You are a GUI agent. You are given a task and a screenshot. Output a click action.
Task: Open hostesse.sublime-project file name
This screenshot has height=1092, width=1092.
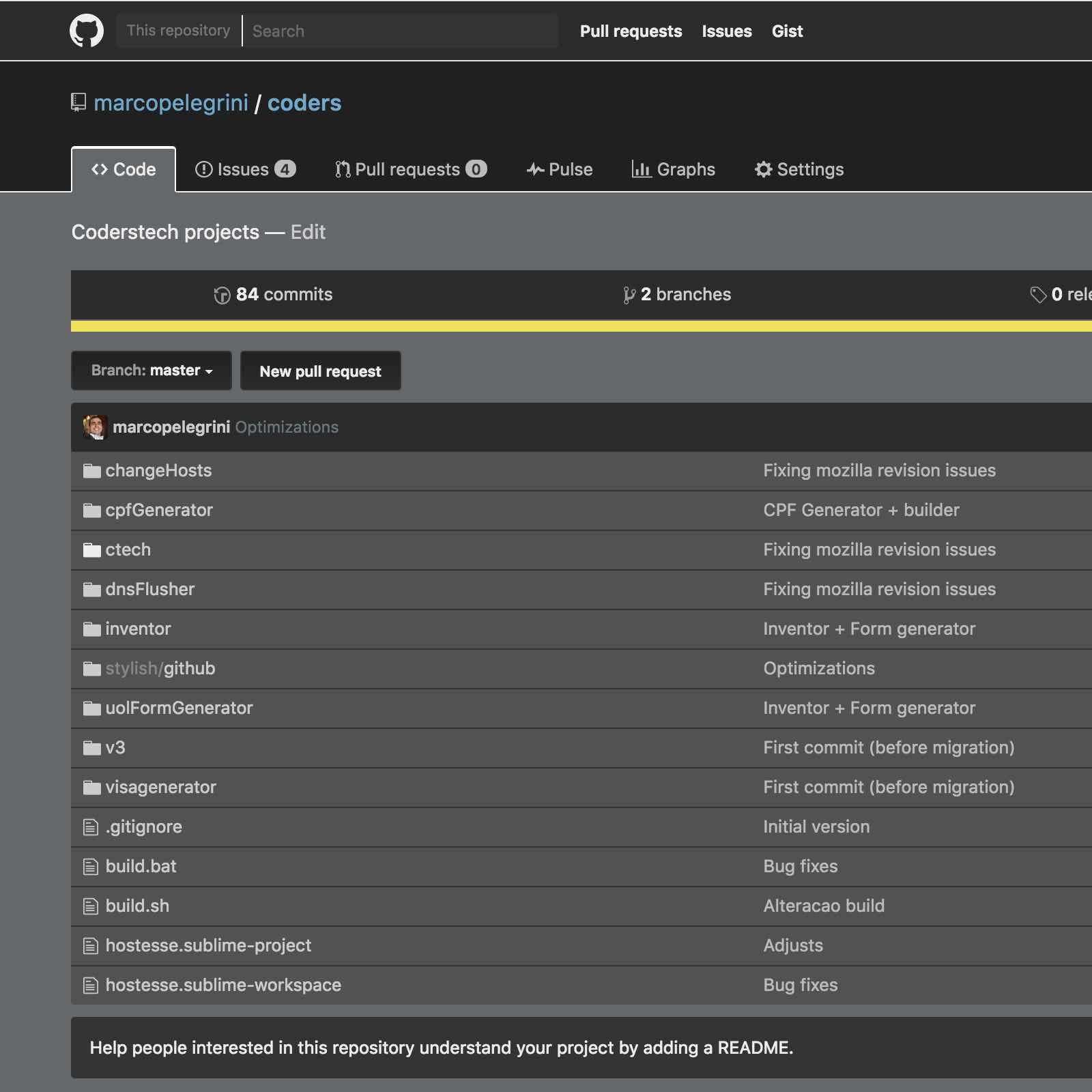click(208, 946)
